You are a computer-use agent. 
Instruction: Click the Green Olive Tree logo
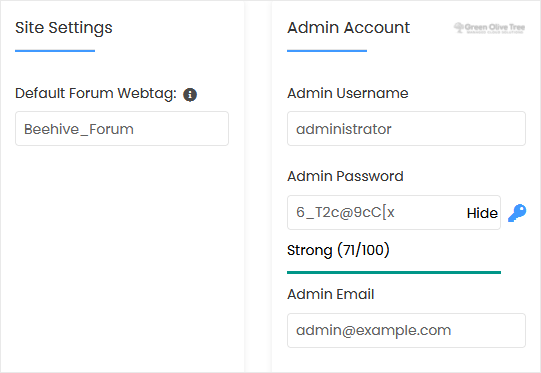[489, 28]
